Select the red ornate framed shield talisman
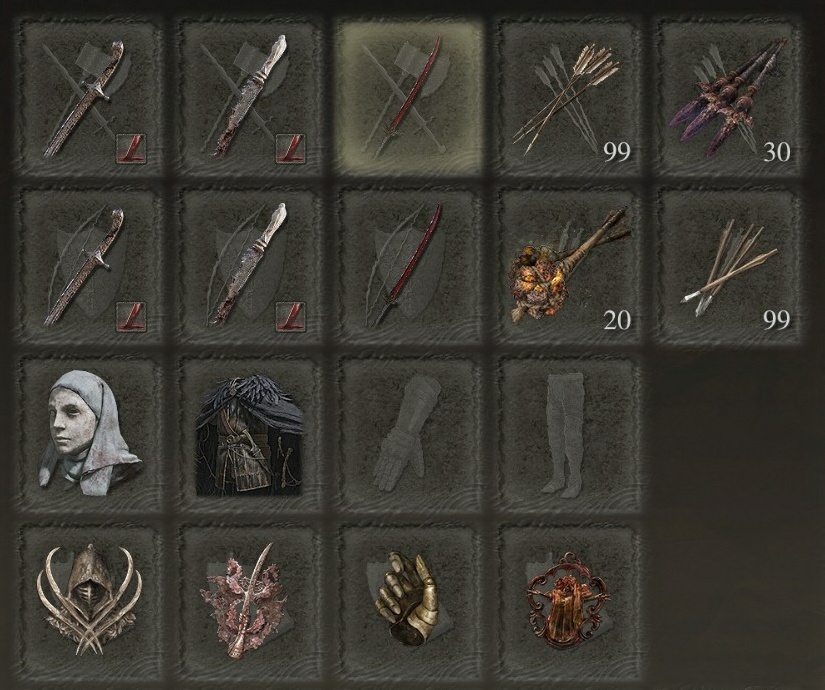This screenshot has width=825, height=690. 569,601
